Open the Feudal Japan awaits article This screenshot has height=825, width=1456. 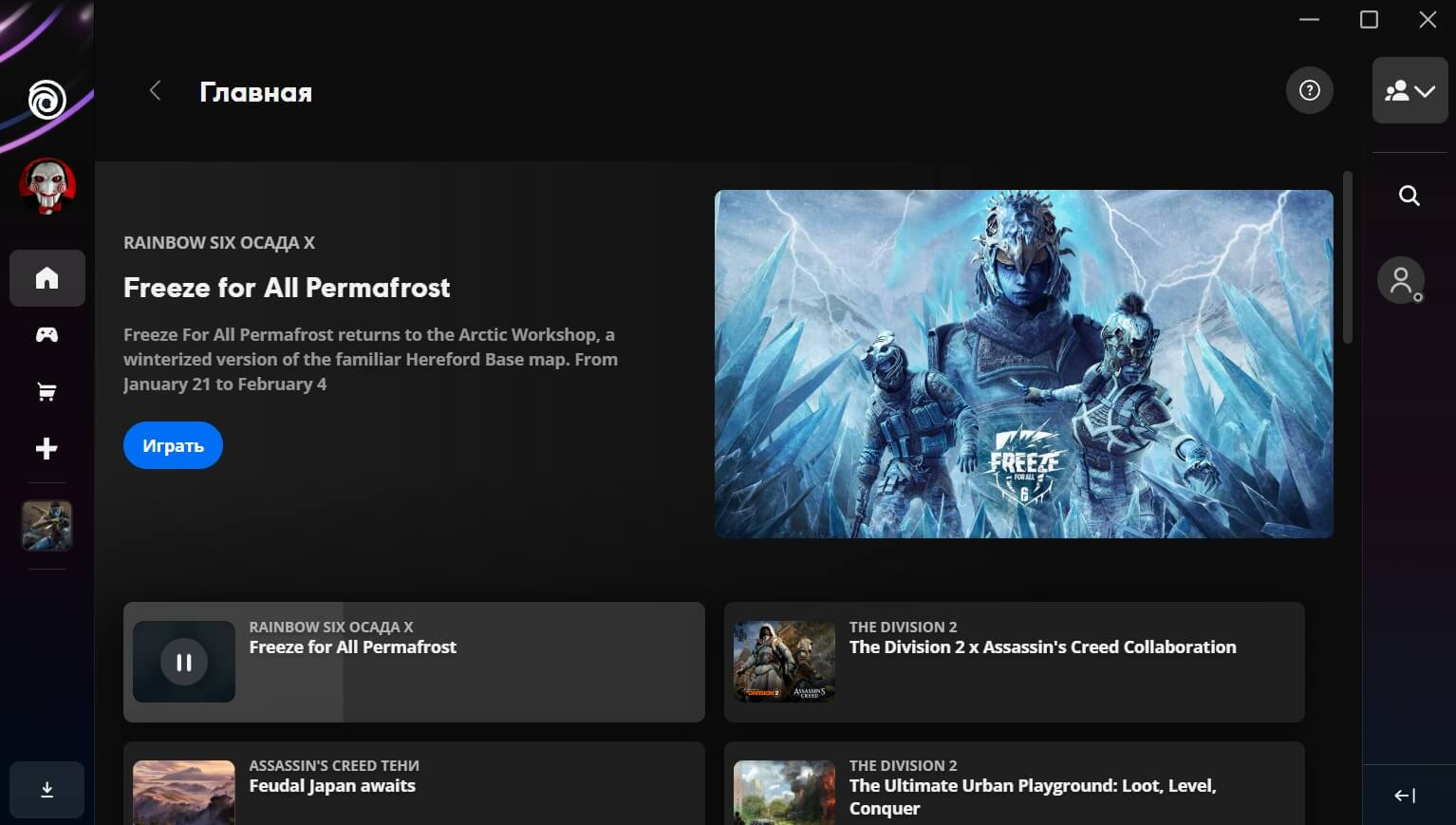(x=414, y=786)
